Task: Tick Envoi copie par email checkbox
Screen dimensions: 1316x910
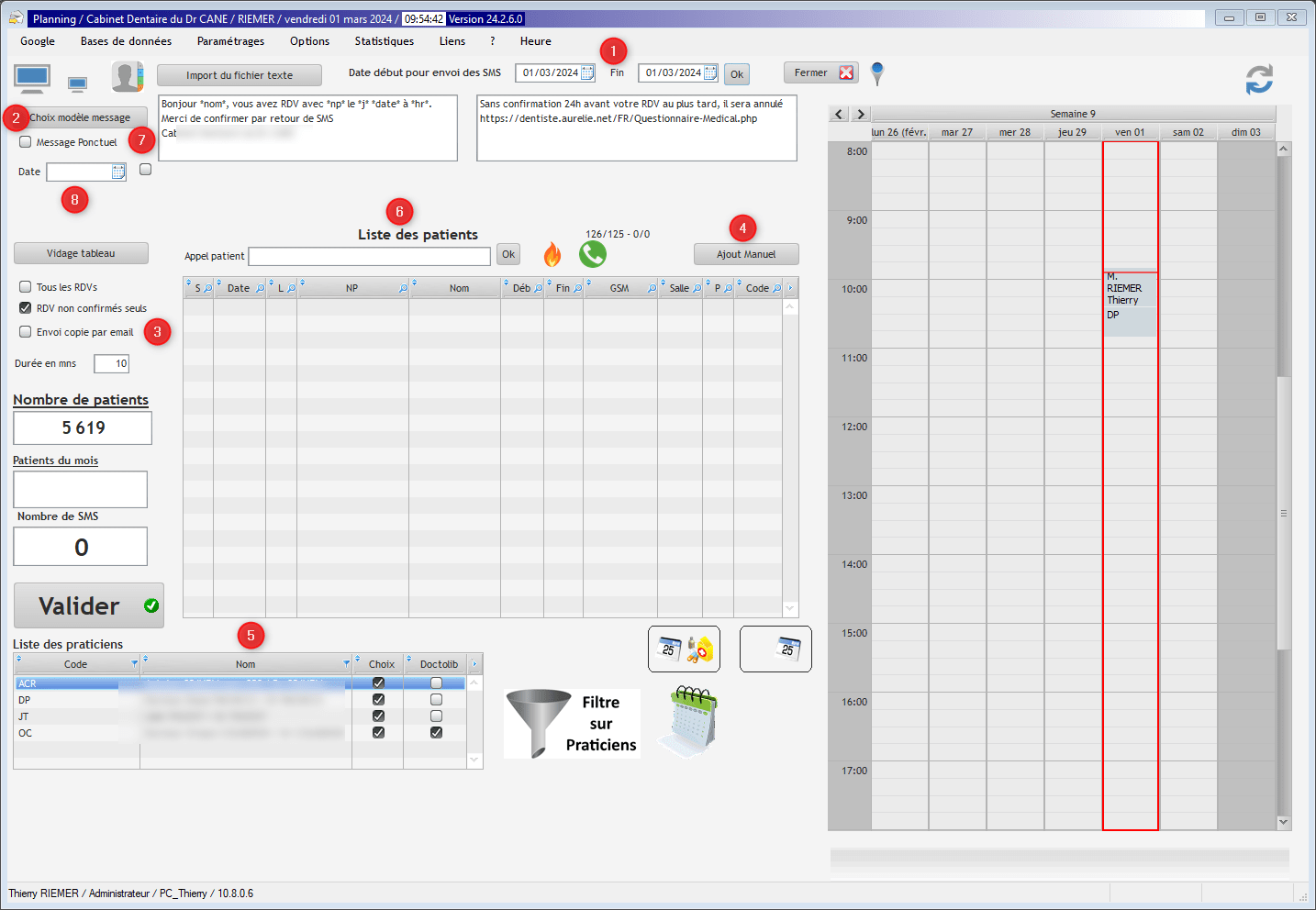Action: point(26,332)
